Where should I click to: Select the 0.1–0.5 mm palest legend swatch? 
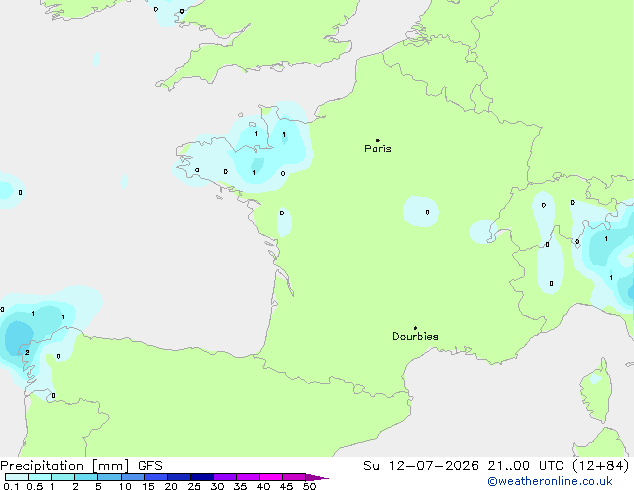17,477
